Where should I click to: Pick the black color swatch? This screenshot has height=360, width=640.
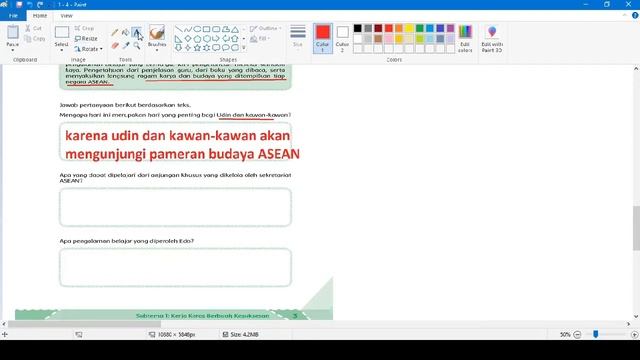(358, 28)
